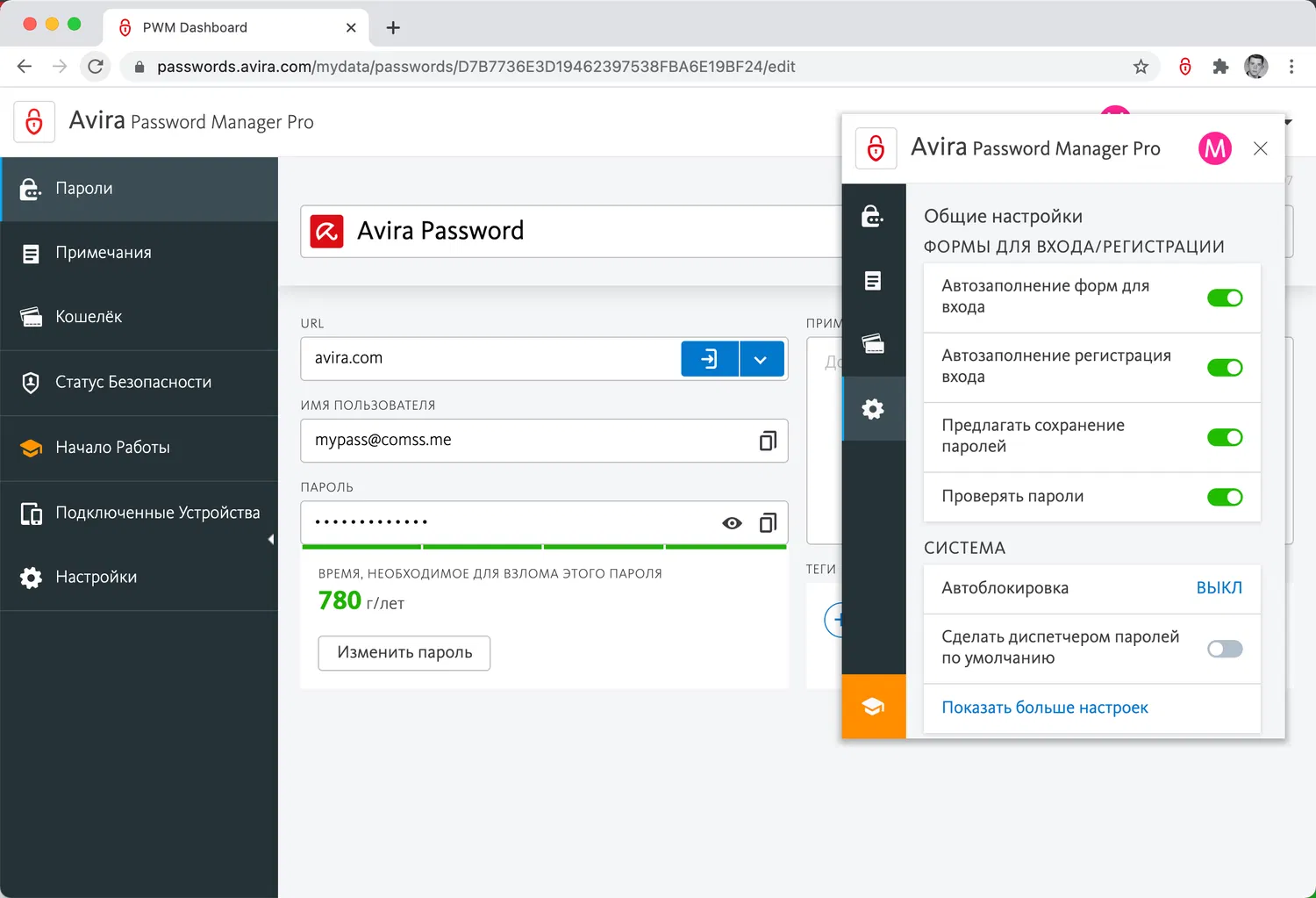The height and width of the screenshot is (898, 1316).
Task: Collapse the left sidebar with the arrow
Action: pos(271,539)
